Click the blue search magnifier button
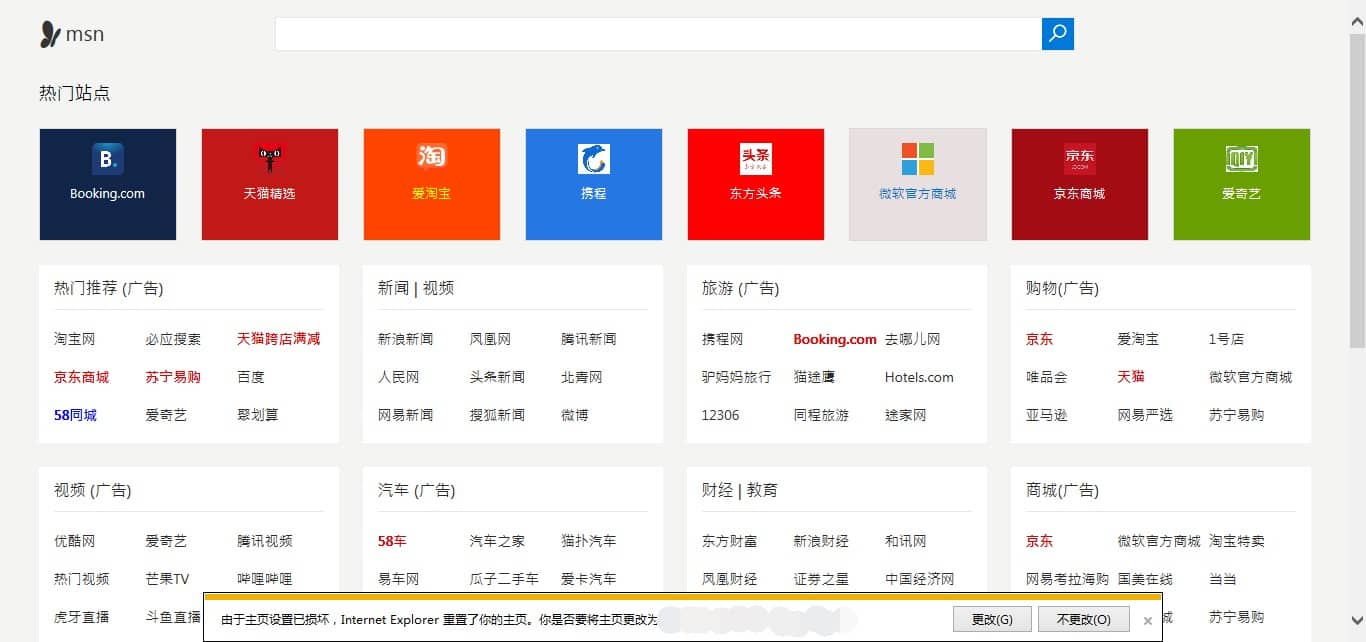Image resolution: width=1366 pixels, height=642 pixels. 1057,34
